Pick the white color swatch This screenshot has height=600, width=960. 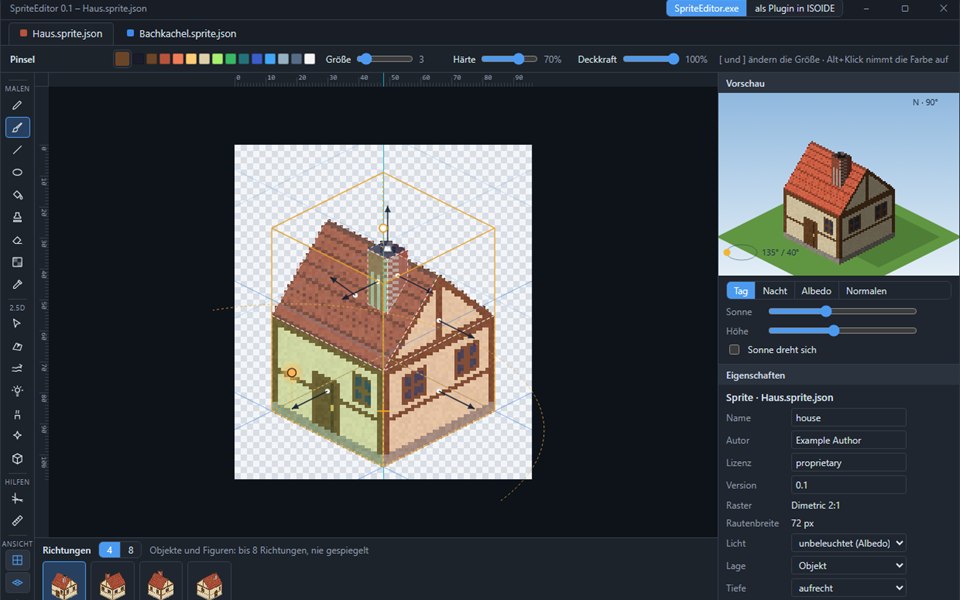point(310,59)
